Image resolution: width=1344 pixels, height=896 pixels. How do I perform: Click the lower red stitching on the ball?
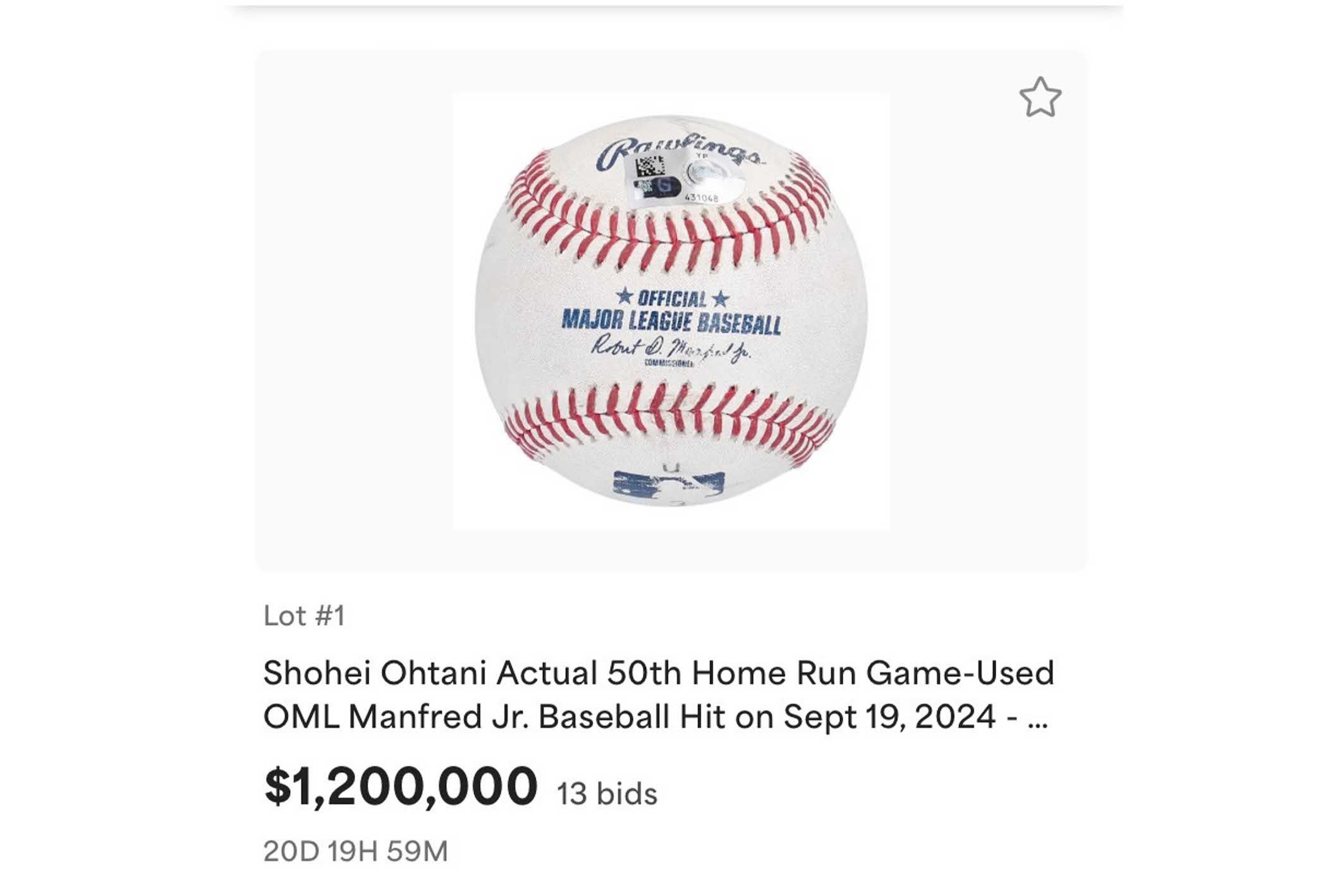(670, 412)
